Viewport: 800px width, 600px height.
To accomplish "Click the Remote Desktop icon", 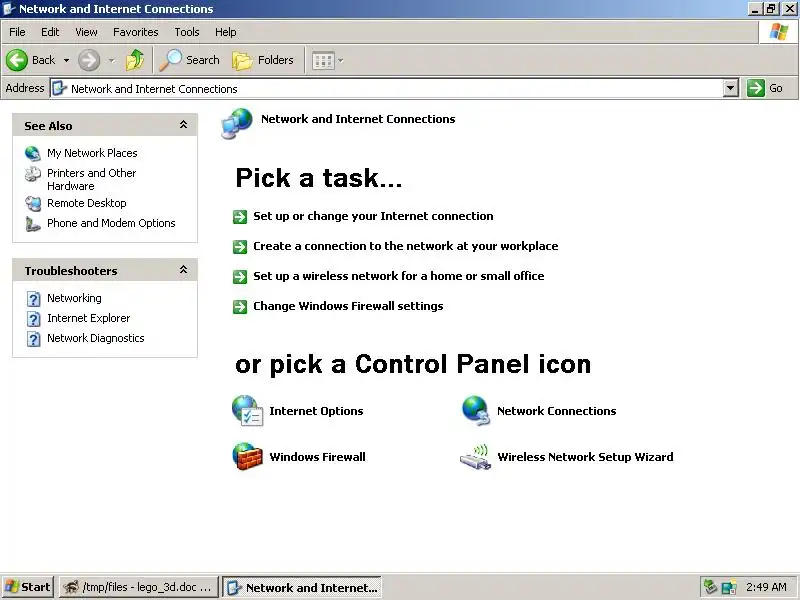I will pyautogui.click(x=33, y=204).
